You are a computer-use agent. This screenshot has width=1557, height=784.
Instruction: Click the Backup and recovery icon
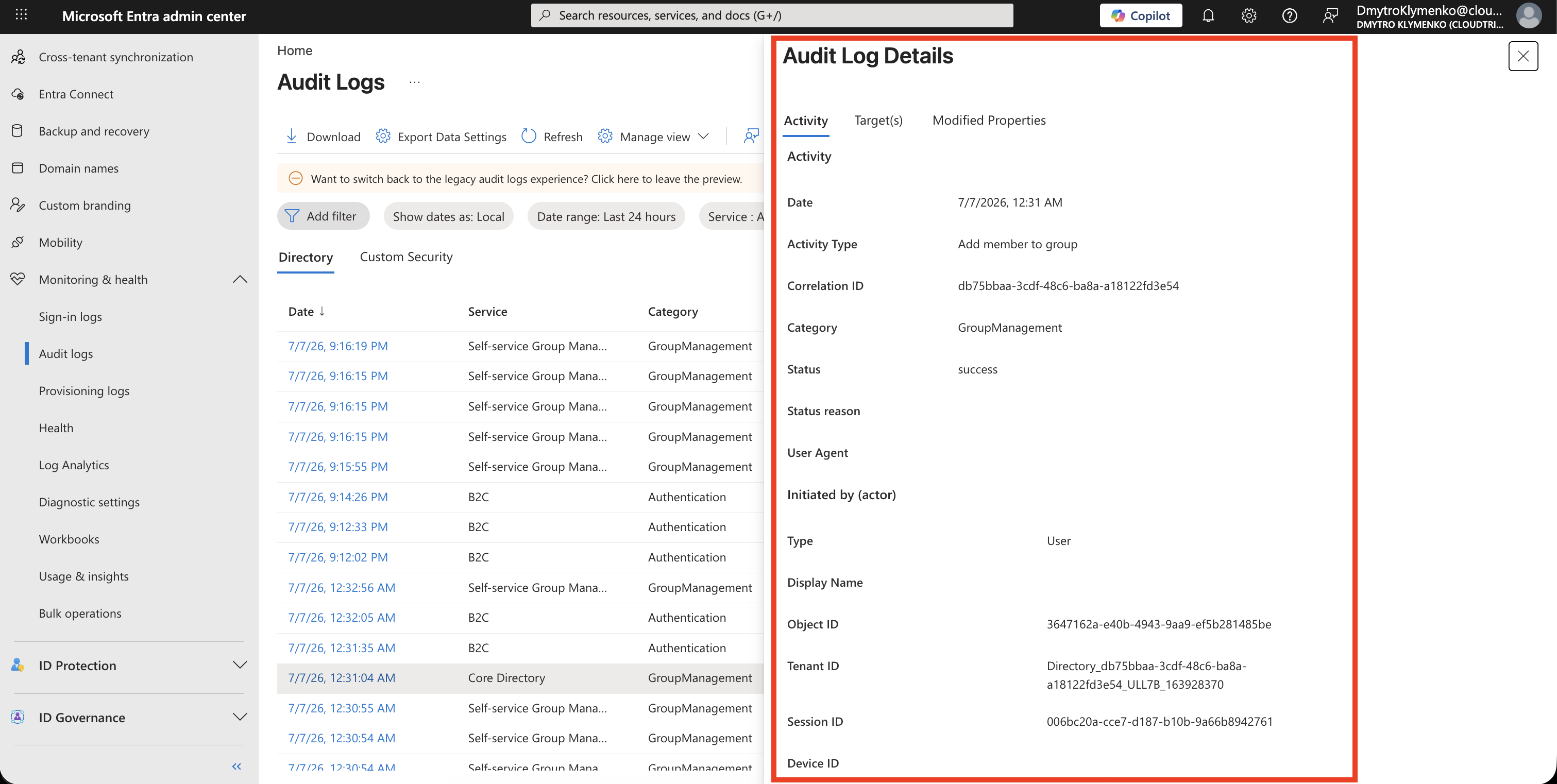tap(18, 131)
